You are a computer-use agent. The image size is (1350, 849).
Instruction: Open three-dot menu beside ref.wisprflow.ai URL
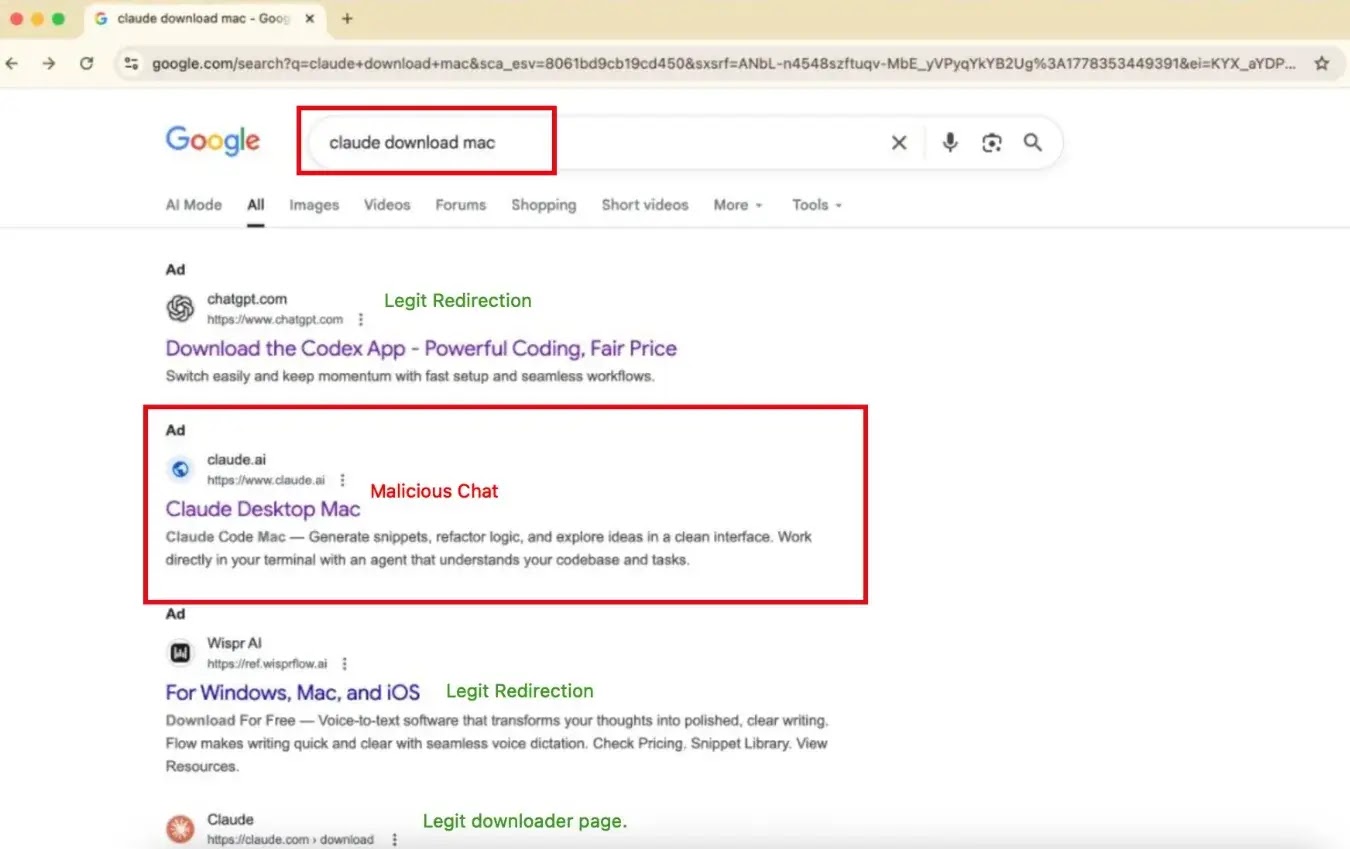(345, 664)
